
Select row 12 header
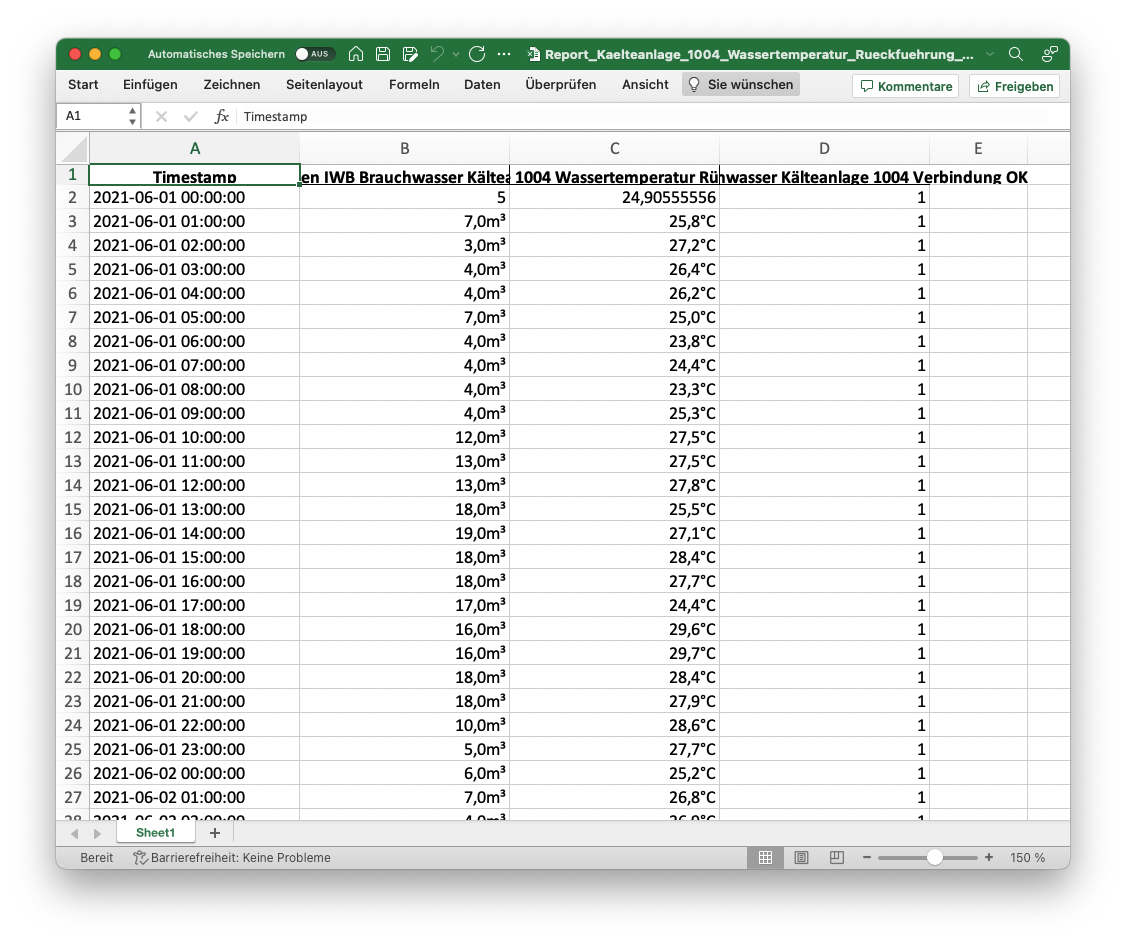[x=73, y=437]
